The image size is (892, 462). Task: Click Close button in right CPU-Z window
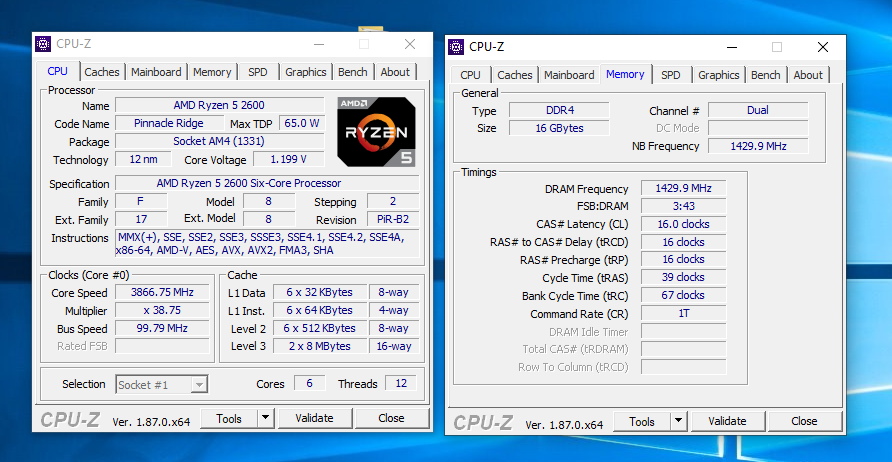(804, 421)
